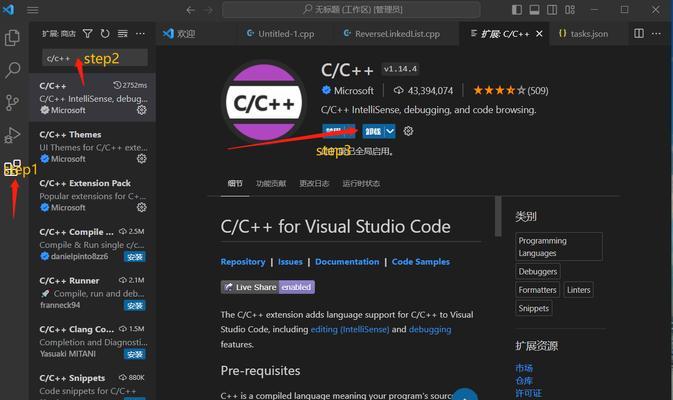Filter extensions with the funnel icon
673x400 pixels.
pos(88,33)
